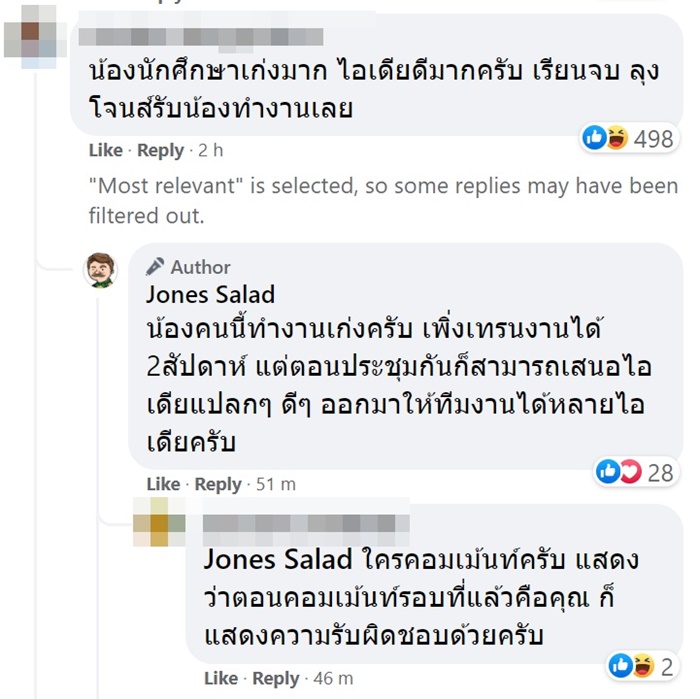Click the haha emoji reaction beside 498
Viewport: 700px width, 699px height.
pyautogui.click(x=612, y=139)
